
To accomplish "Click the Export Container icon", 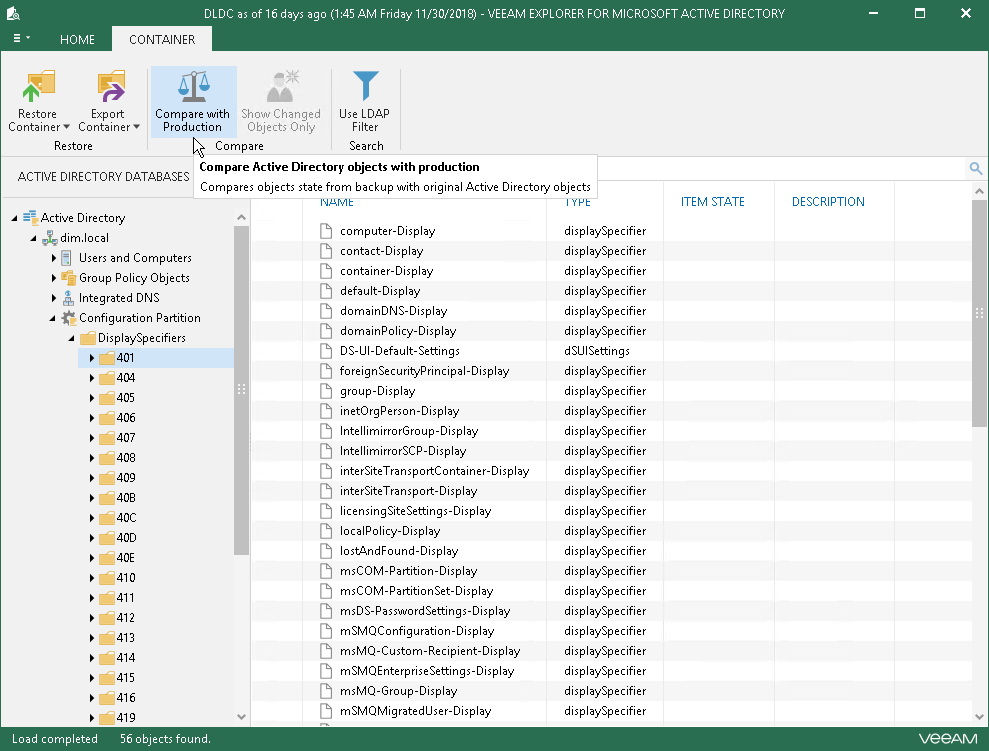I will click(x=110, y=86).
